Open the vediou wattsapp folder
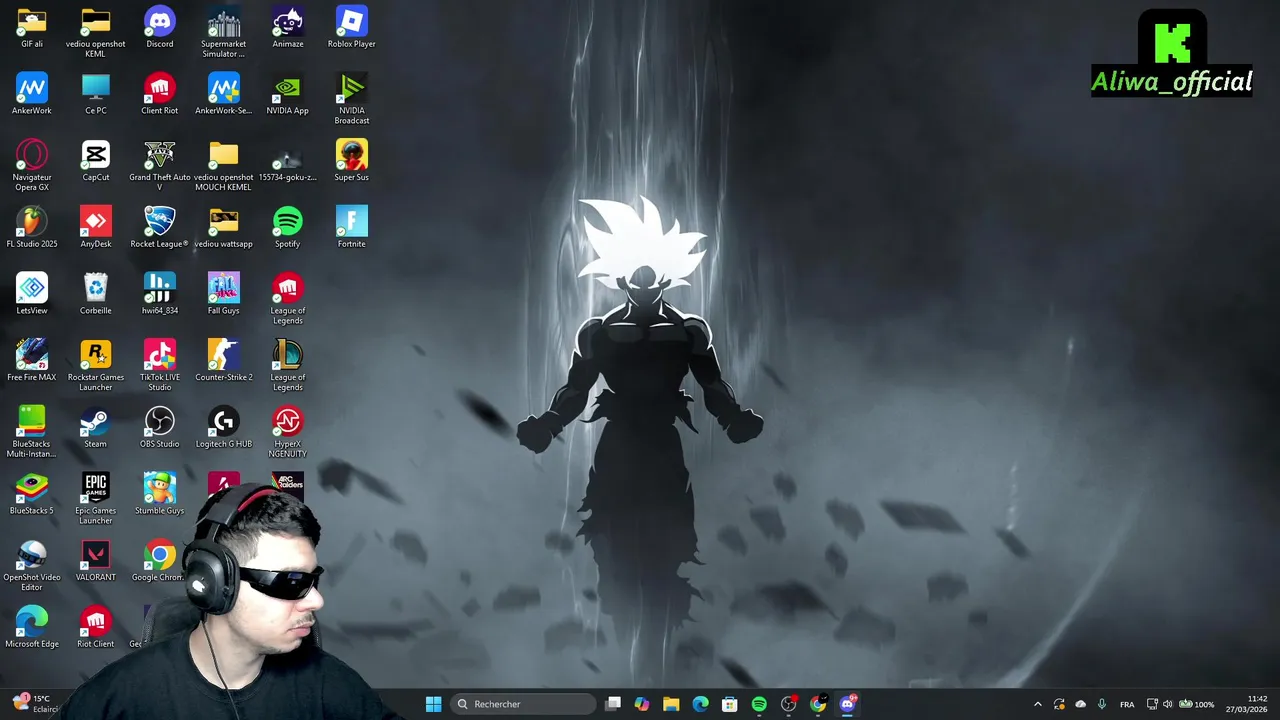Image resolution: width=1280 pixels, height=720 pixels. (224, 227)
